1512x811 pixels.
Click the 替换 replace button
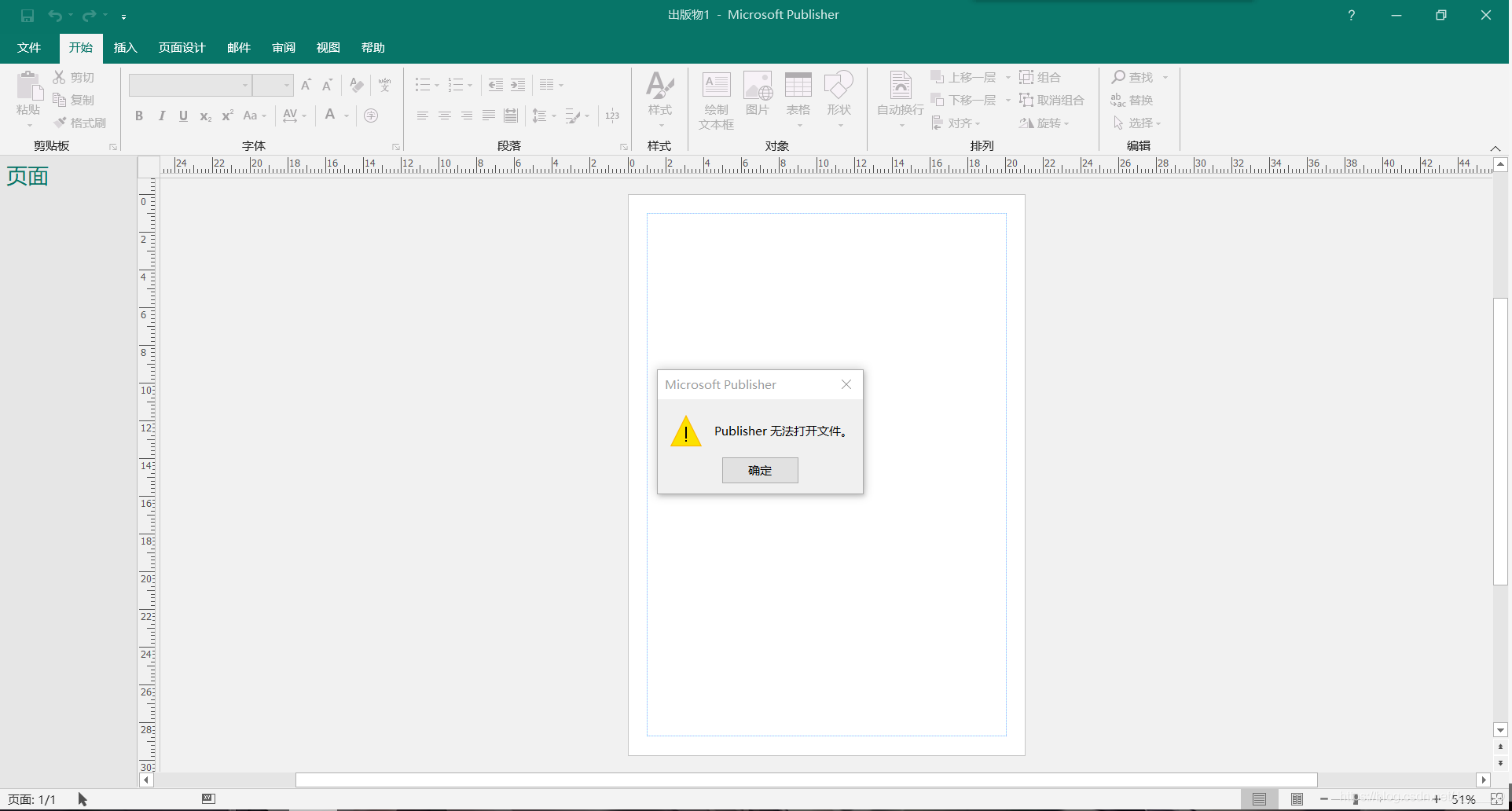pos(1132,100)
